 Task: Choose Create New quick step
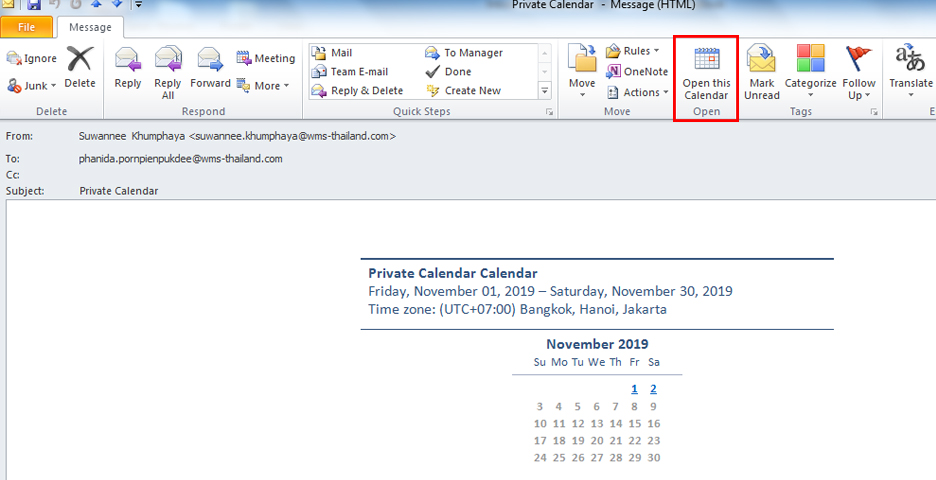pyautogui.click(x=463, y=91)
